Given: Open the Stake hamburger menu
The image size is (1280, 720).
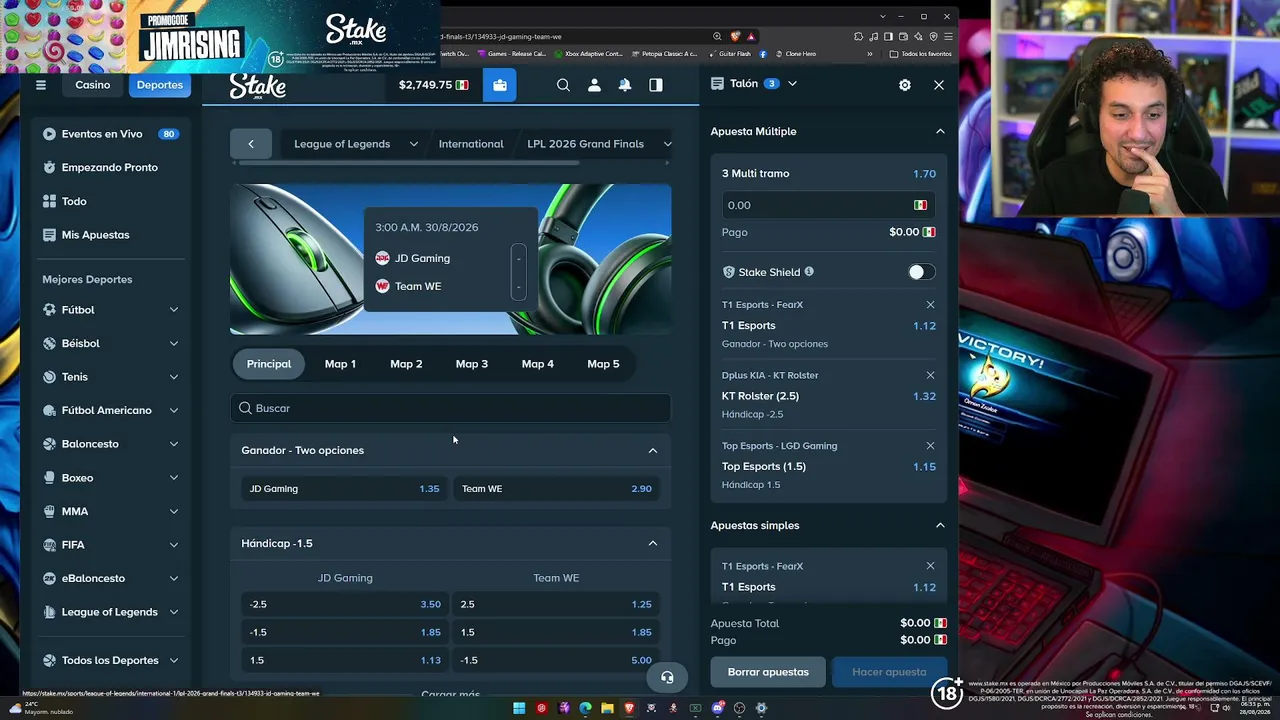Looking at the screenshot, I should [x=41, y=85].
